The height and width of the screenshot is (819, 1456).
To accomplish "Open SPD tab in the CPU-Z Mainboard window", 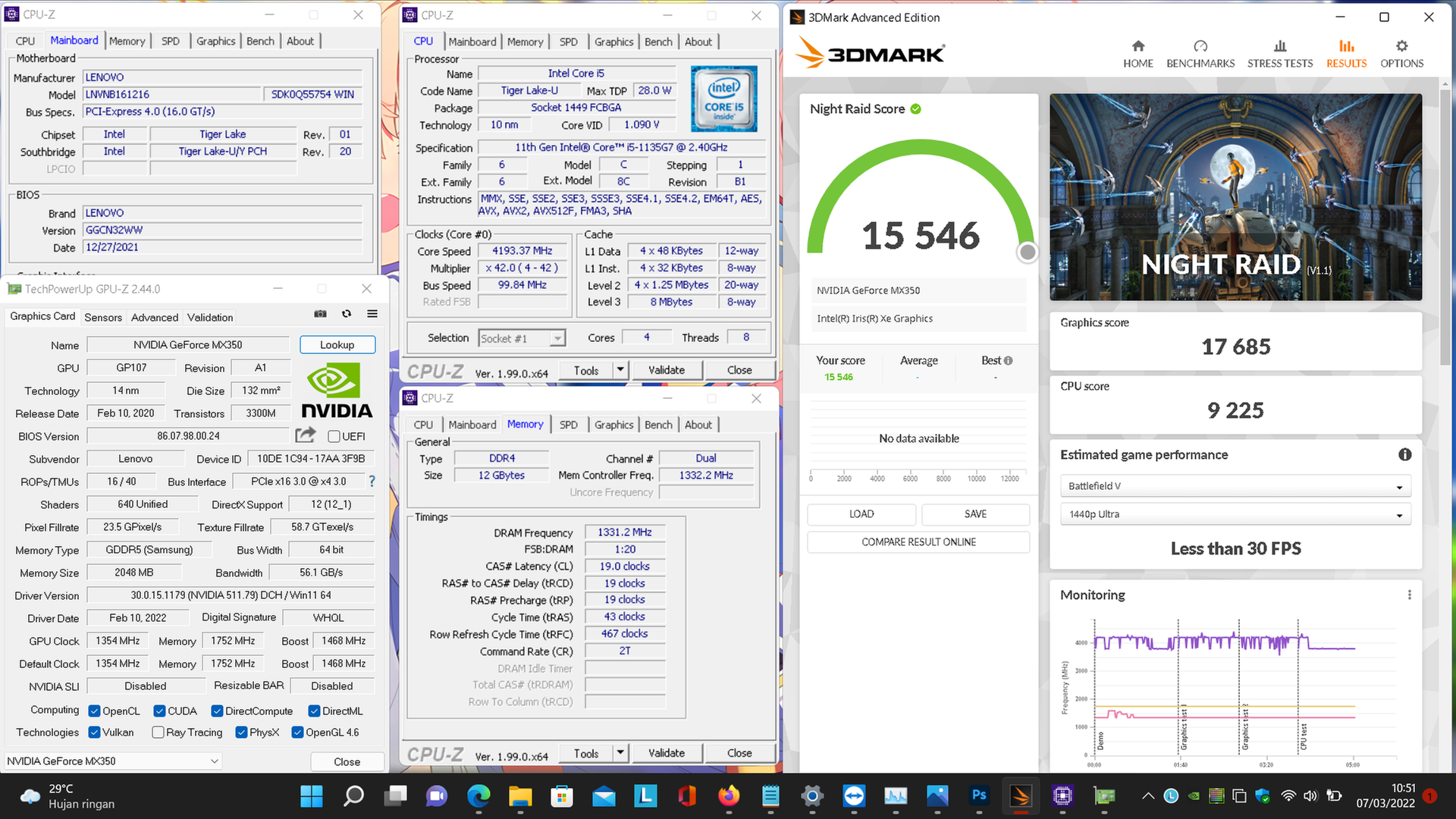I will [x=171, y=41].
